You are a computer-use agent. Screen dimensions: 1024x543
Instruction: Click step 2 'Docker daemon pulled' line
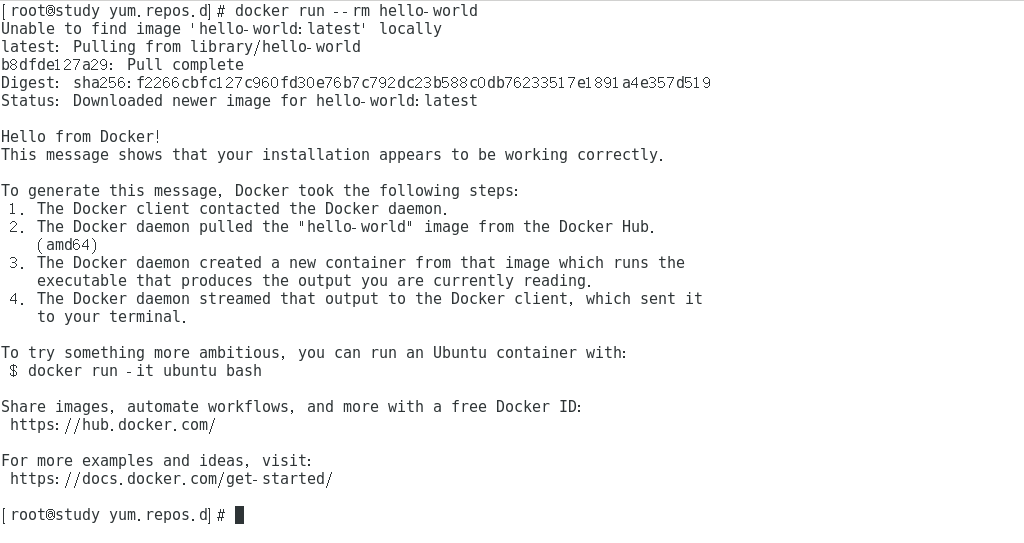click(332, 227)
